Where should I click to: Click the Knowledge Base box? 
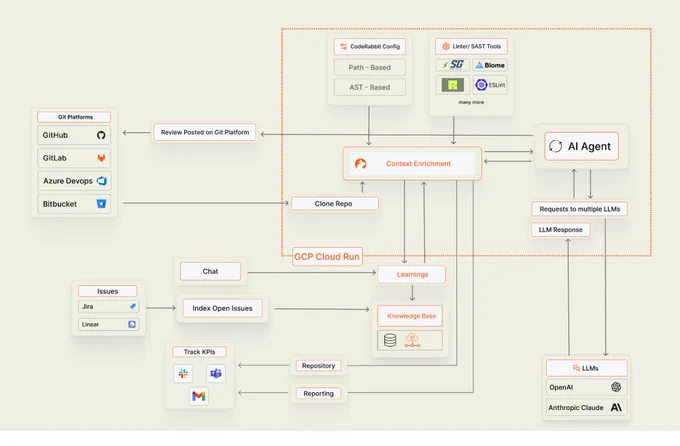click(410, 316)
